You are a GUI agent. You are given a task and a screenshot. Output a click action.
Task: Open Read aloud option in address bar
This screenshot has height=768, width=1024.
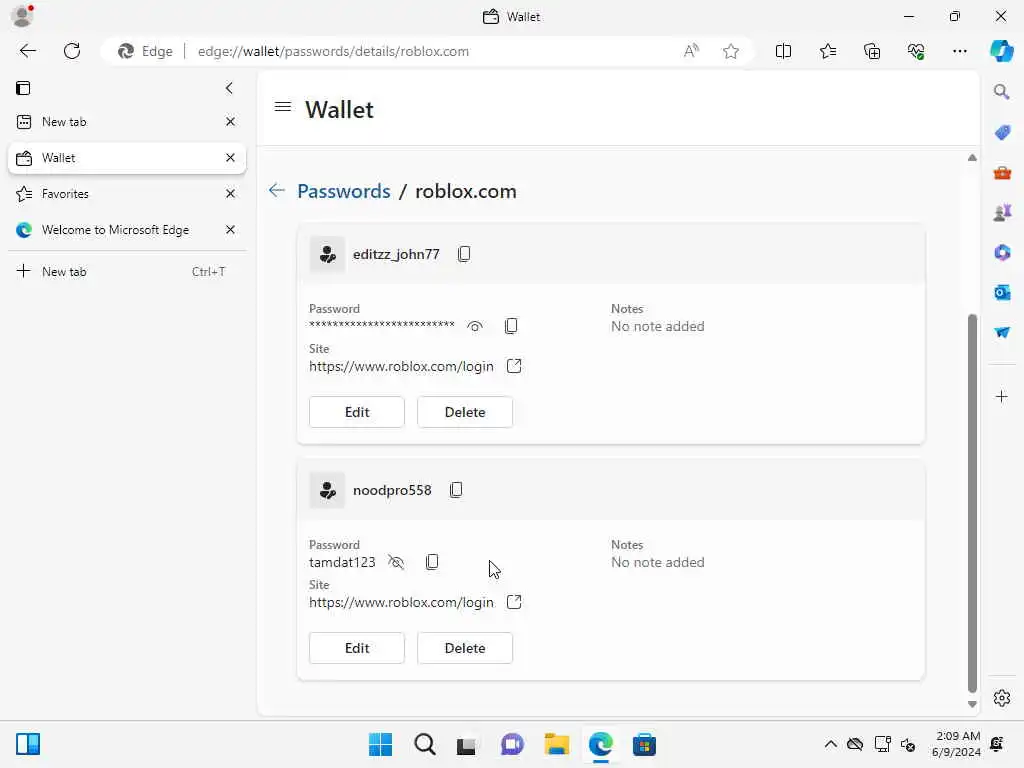click(x=691, y=51)
